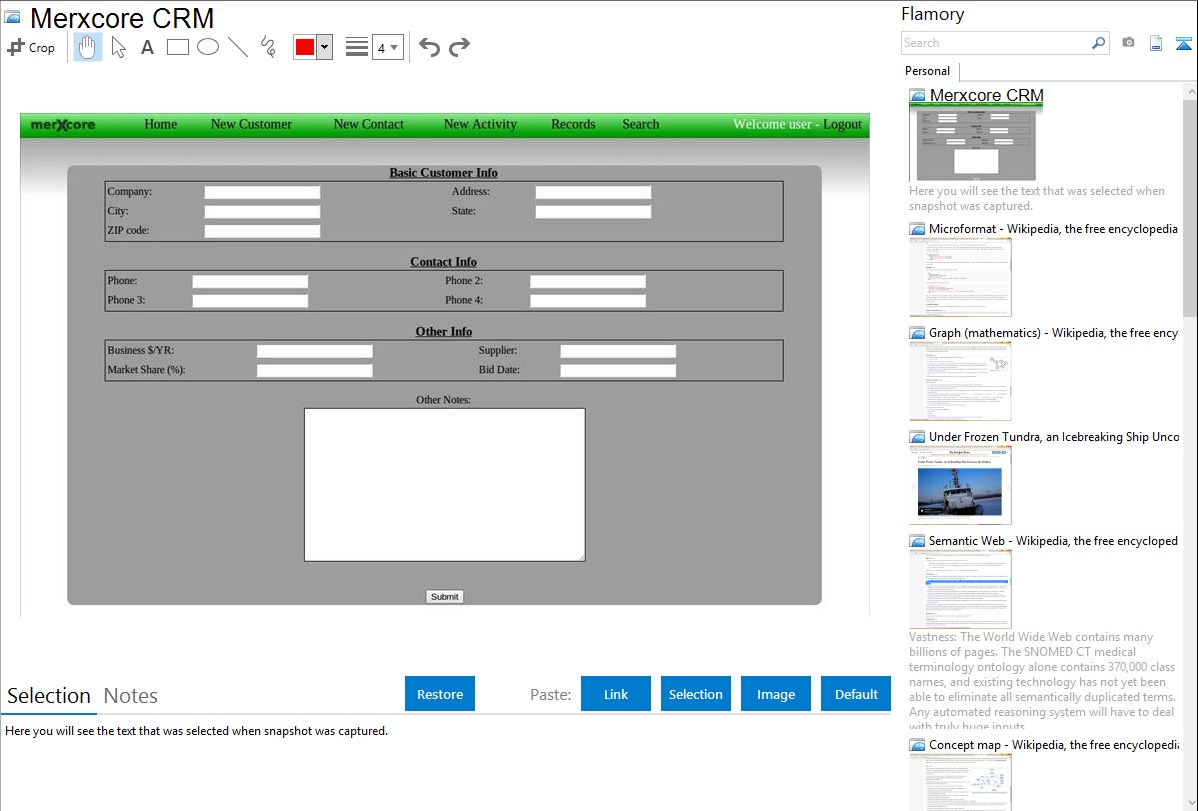The image size is (1198, 811).
Task: Click the snapshot list scrollbar down arrow
Action: pos(1190,803)
